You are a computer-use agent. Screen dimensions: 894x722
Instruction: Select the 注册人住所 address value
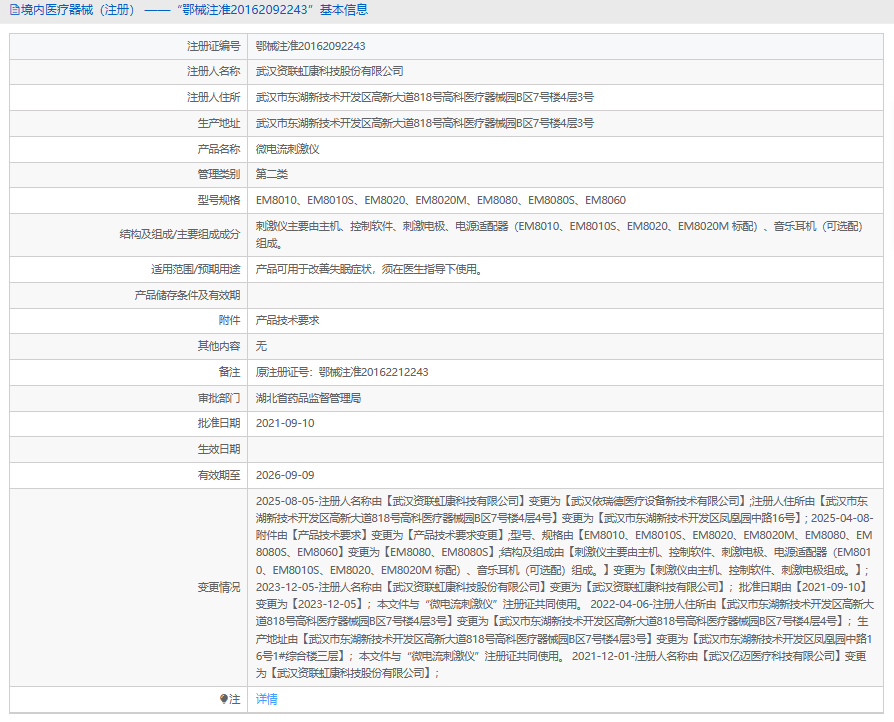[424, 98]
